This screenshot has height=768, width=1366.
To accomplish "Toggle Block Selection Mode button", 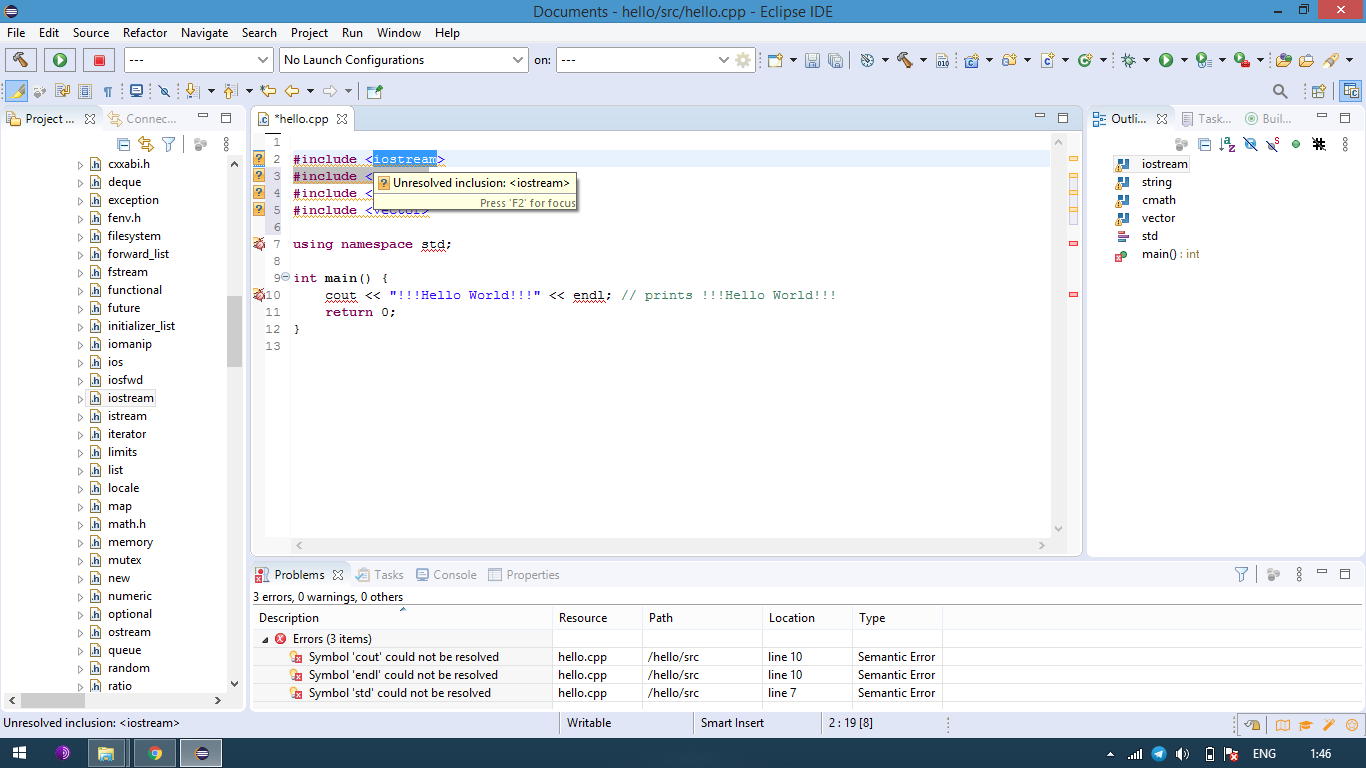I will [85, 91].
